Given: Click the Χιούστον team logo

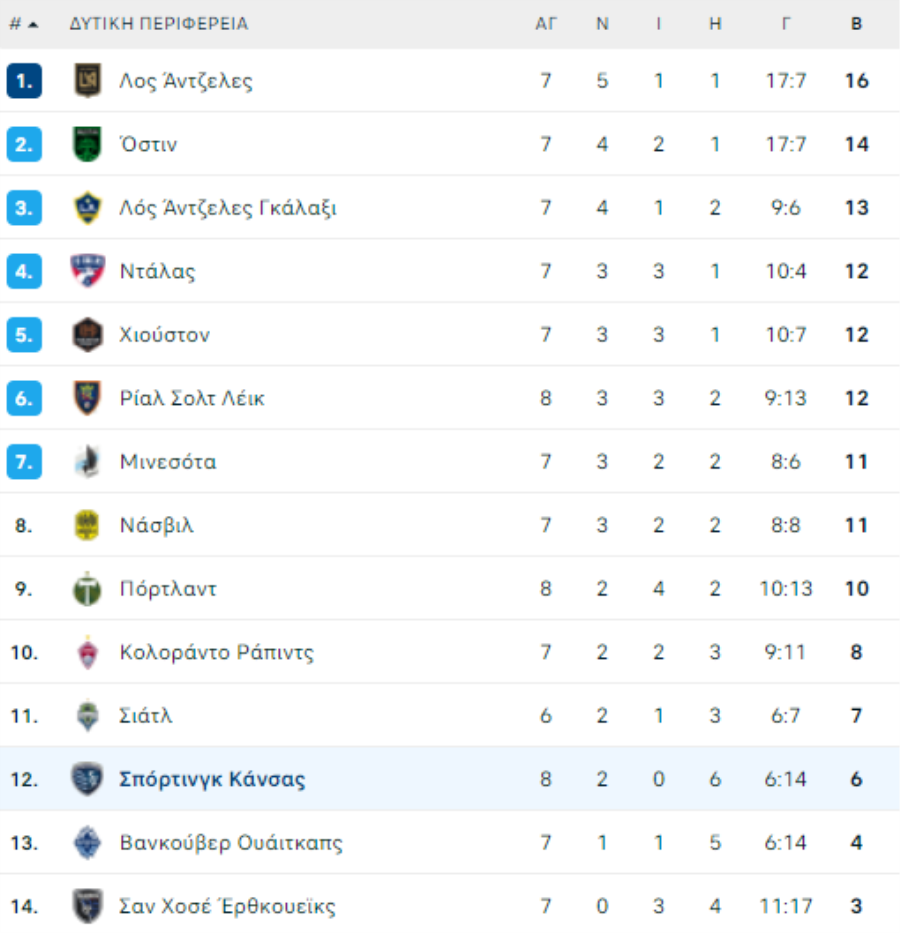Looking at the screenshot, I should (x=87, y=334).
